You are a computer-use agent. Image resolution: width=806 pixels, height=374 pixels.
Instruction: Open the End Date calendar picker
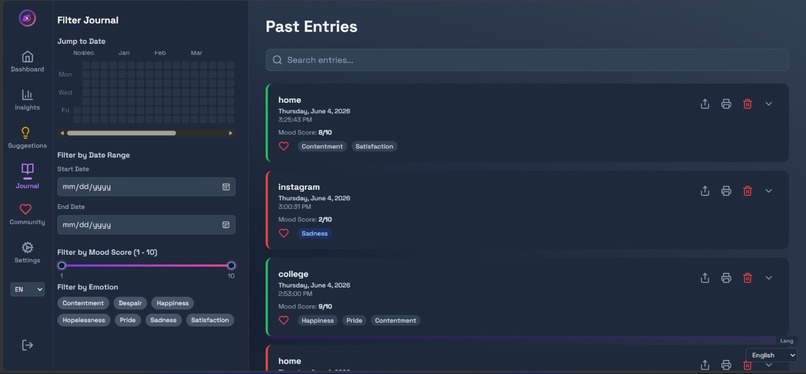(x=226, y=225)
